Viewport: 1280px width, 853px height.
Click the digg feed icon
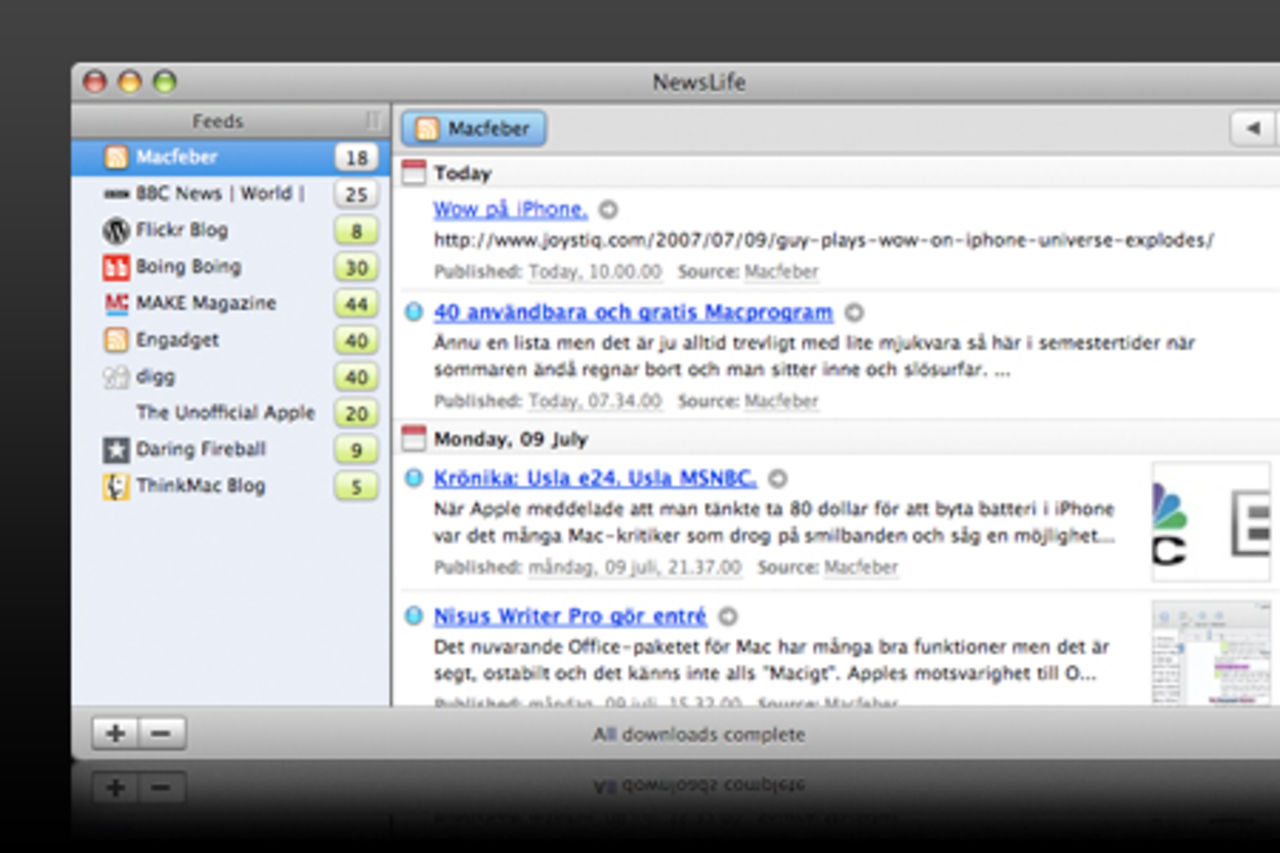pos(117,376)
